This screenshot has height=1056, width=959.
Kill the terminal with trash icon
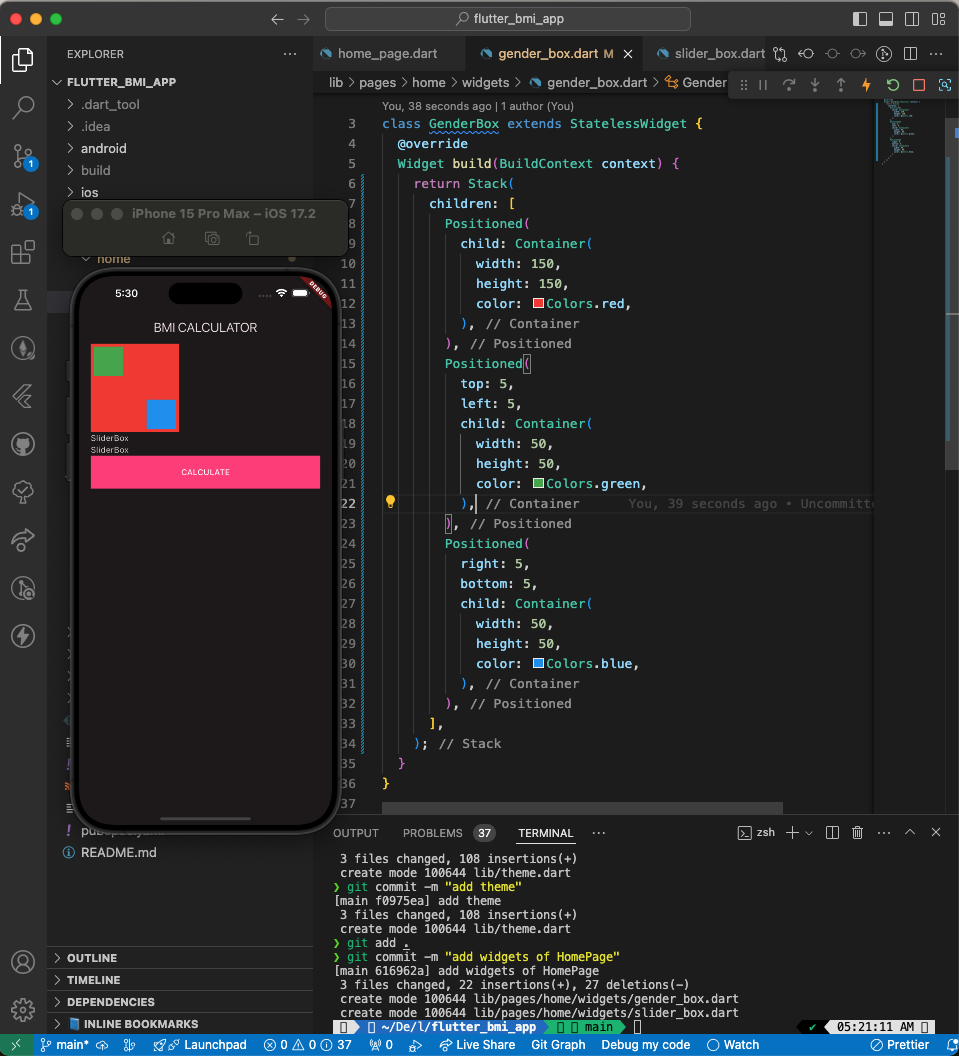[x=857, y=832]
